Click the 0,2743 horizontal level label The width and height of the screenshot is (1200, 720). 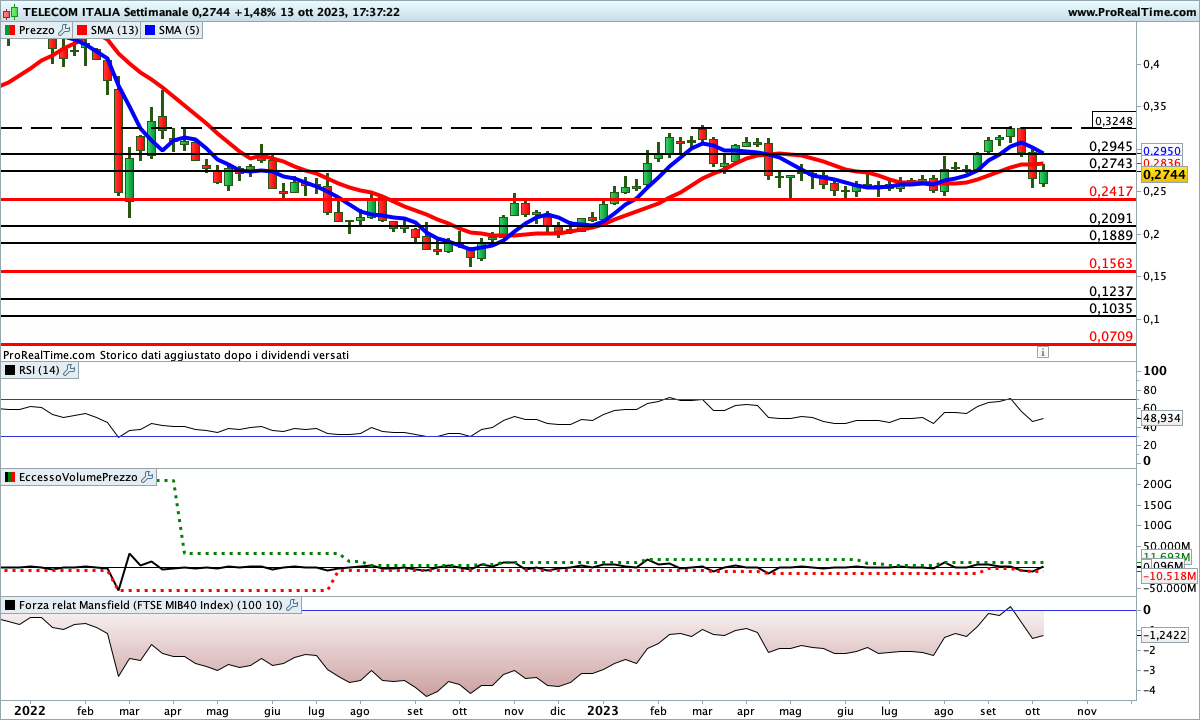pos(1110,163)
